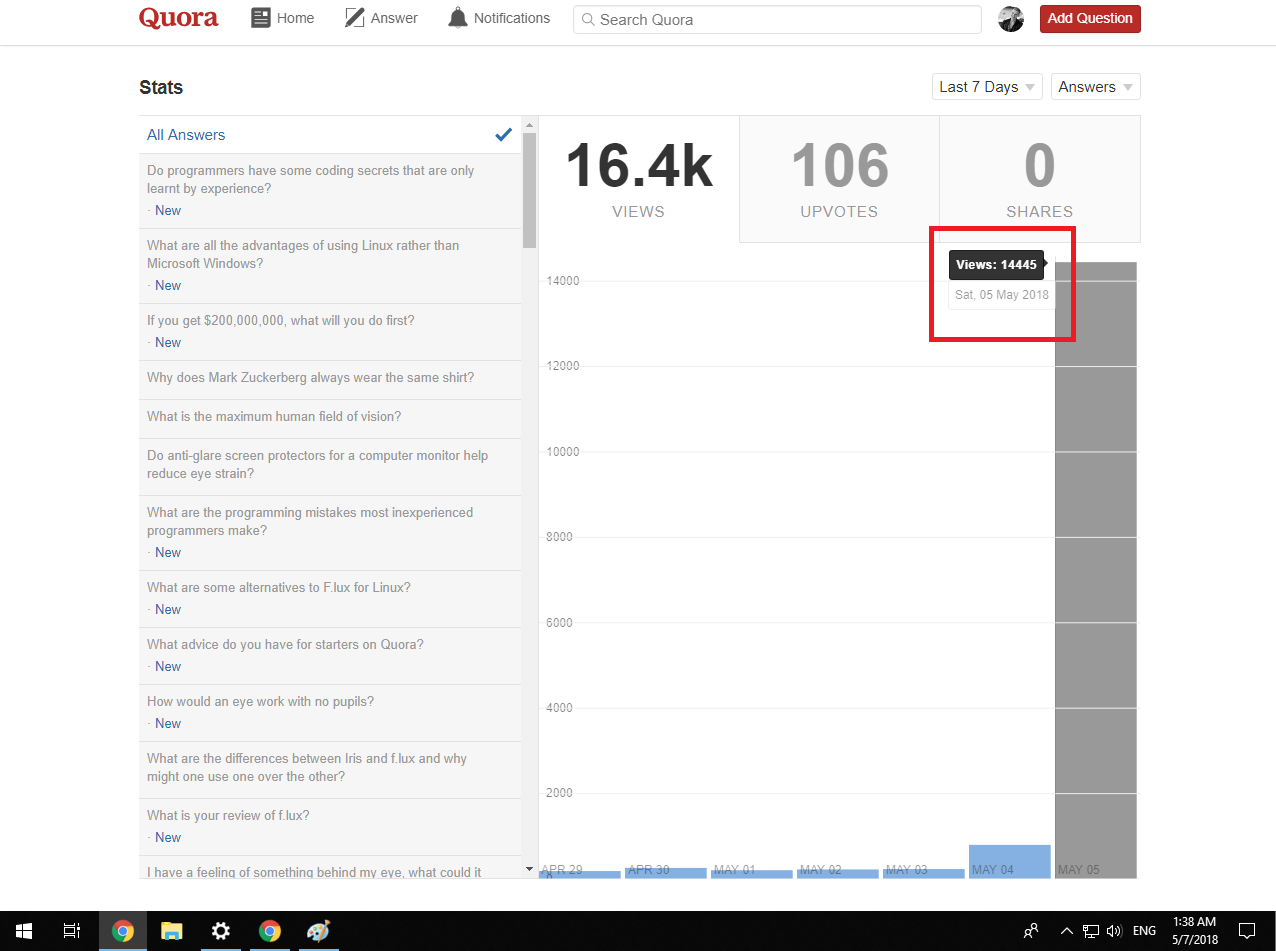Switch to the Upvotes tab
1276x951 pixels.
pyautogui.click(x=839, y=178)
